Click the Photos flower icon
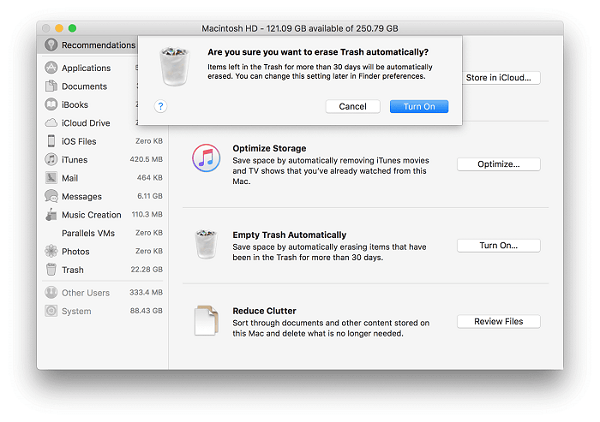The width and height of the screenshot is (600, 422). coord(51,251)
